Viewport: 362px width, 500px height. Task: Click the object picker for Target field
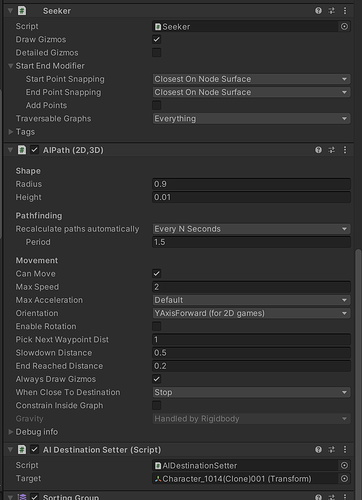pyautogui.click(x=344, y=479)
